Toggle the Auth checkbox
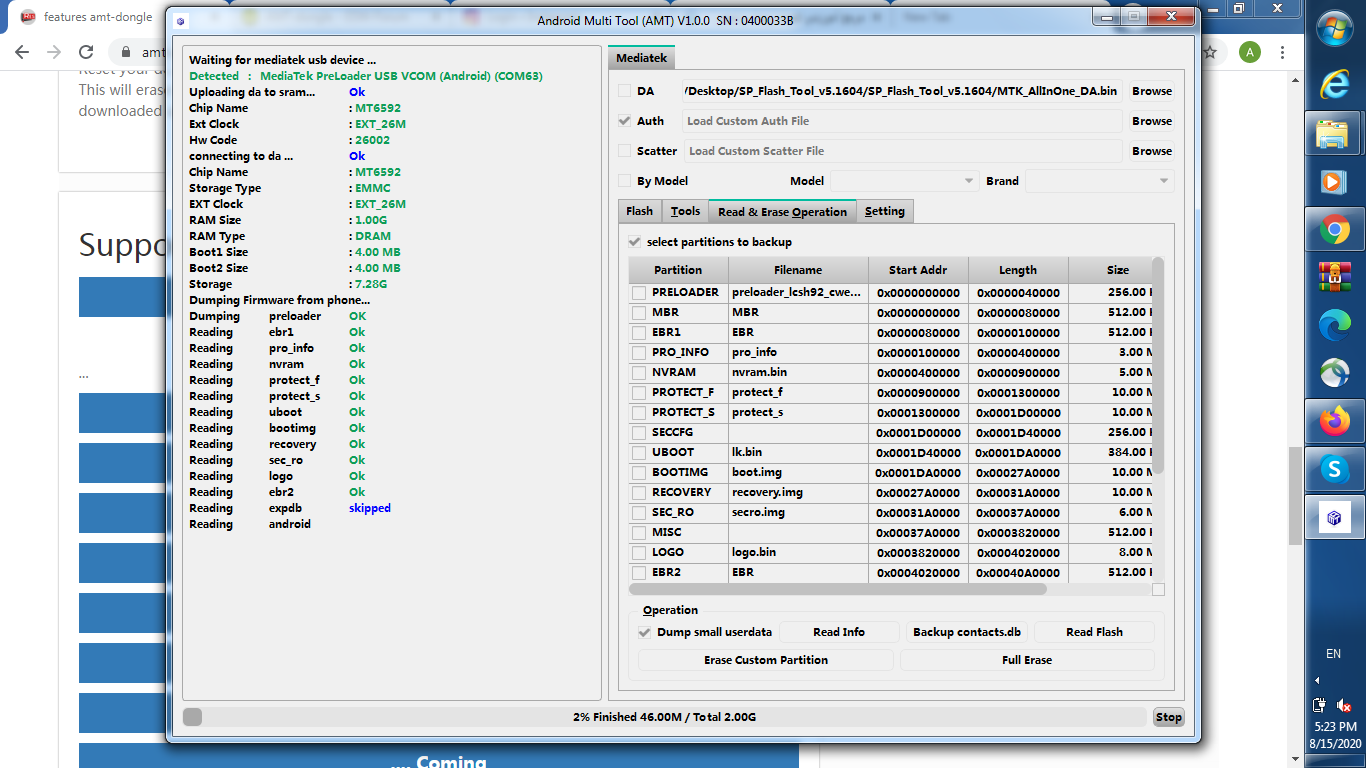The height and width of the screenshot is (768, 1366). coord(624,121)
